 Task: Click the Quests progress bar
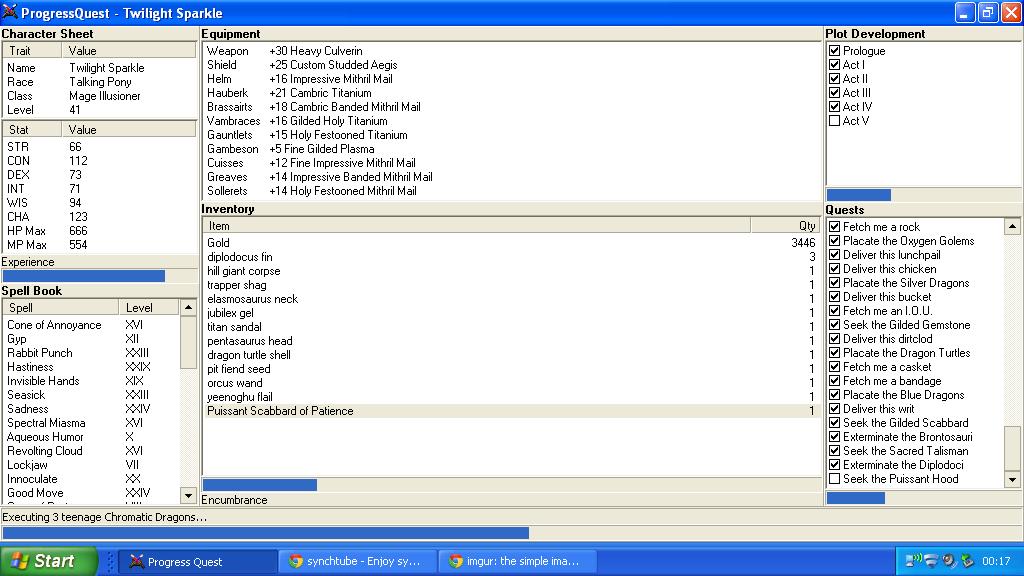922,498
